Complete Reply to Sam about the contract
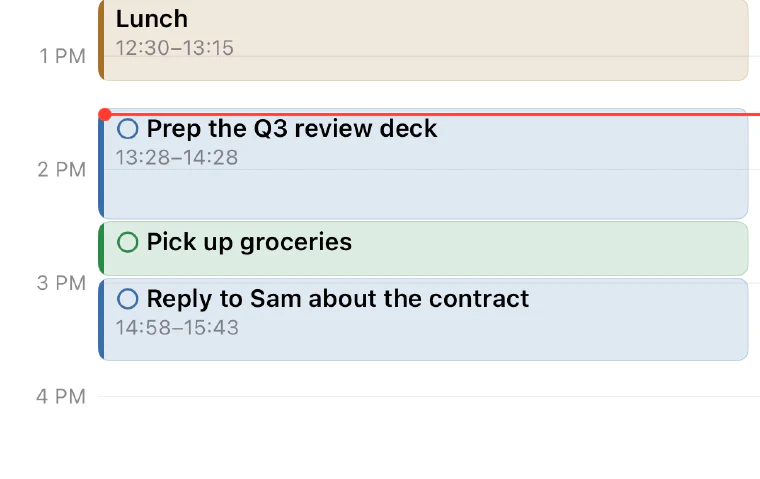Viewport: 760px width, 479px height. pyautogui.click(x=128, y=299)
